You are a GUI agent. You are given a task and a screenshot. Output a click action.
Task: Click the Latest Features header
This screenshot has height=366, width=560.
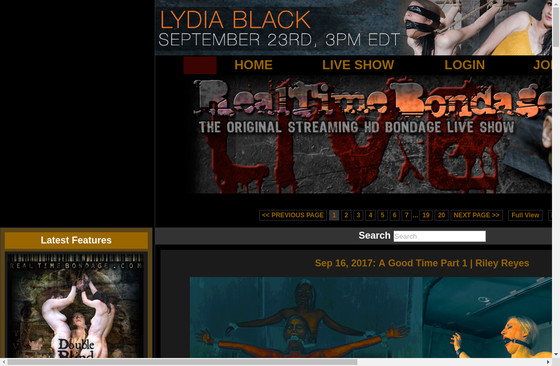point(76,240)
